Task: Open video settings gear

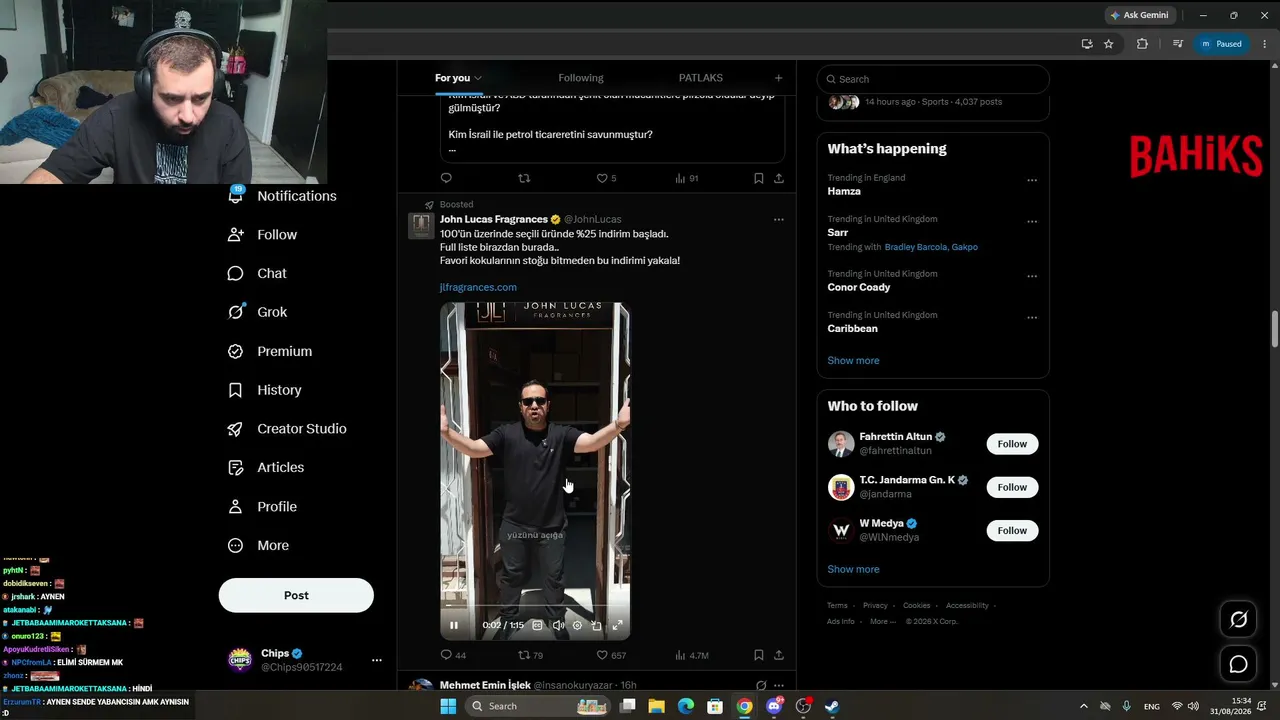Action: pos(577,625)
